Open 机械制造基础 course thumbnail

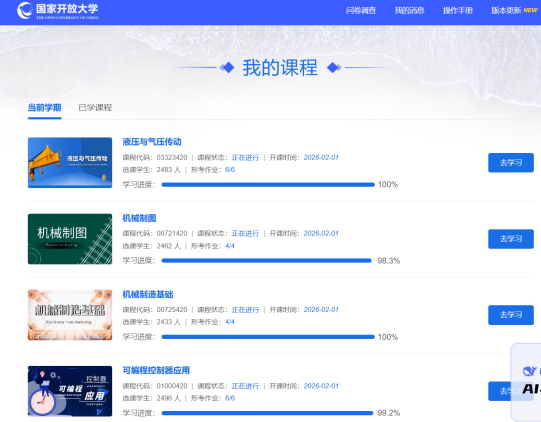point(70,315)
